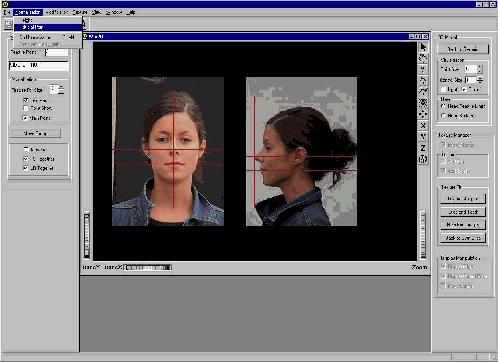
Task: Click the side profile face photo
Action: pos(301,152)
